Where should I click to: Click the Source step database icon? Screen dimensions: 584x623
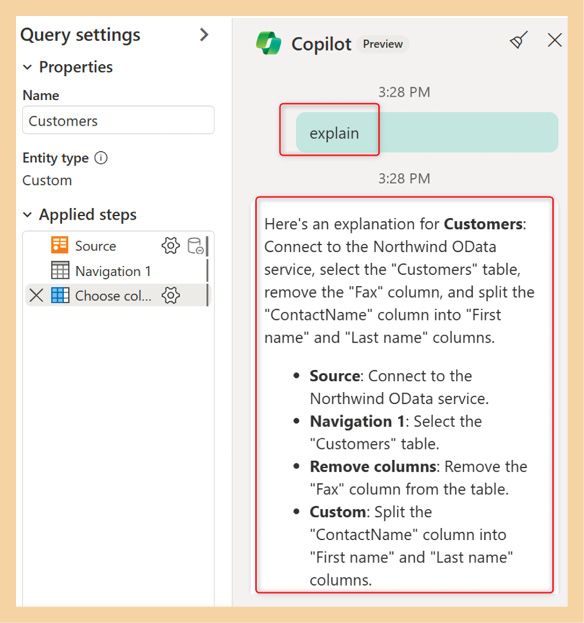pyautogui.click(x=195, y=246)
